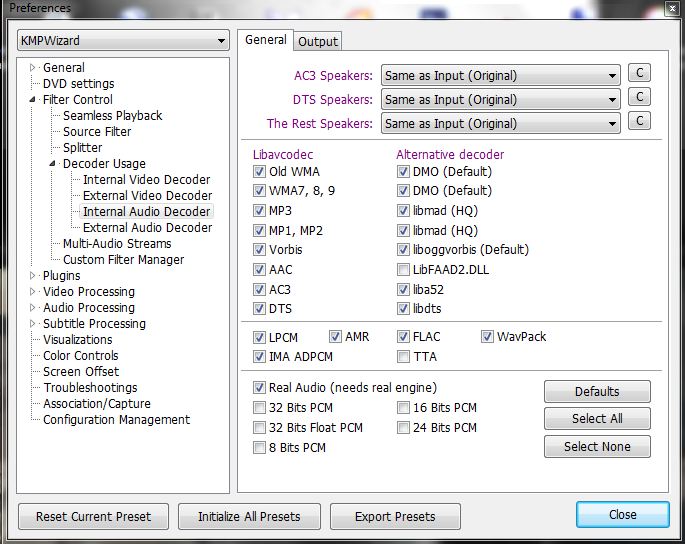685x544 pixels.
Task: Reset DTS Speakers with its C button
Action: click(x=639, y=97)
